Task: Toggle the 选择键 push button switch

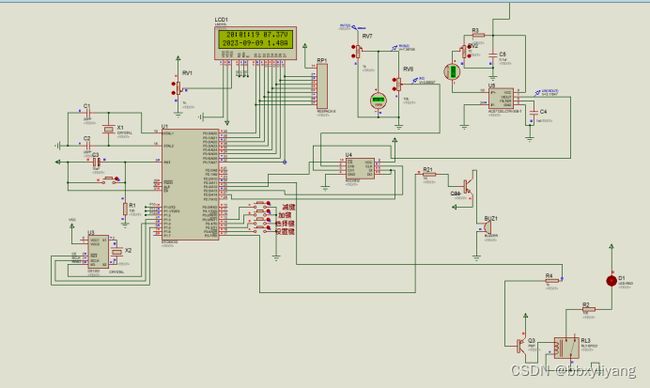Action: (260, 221)
